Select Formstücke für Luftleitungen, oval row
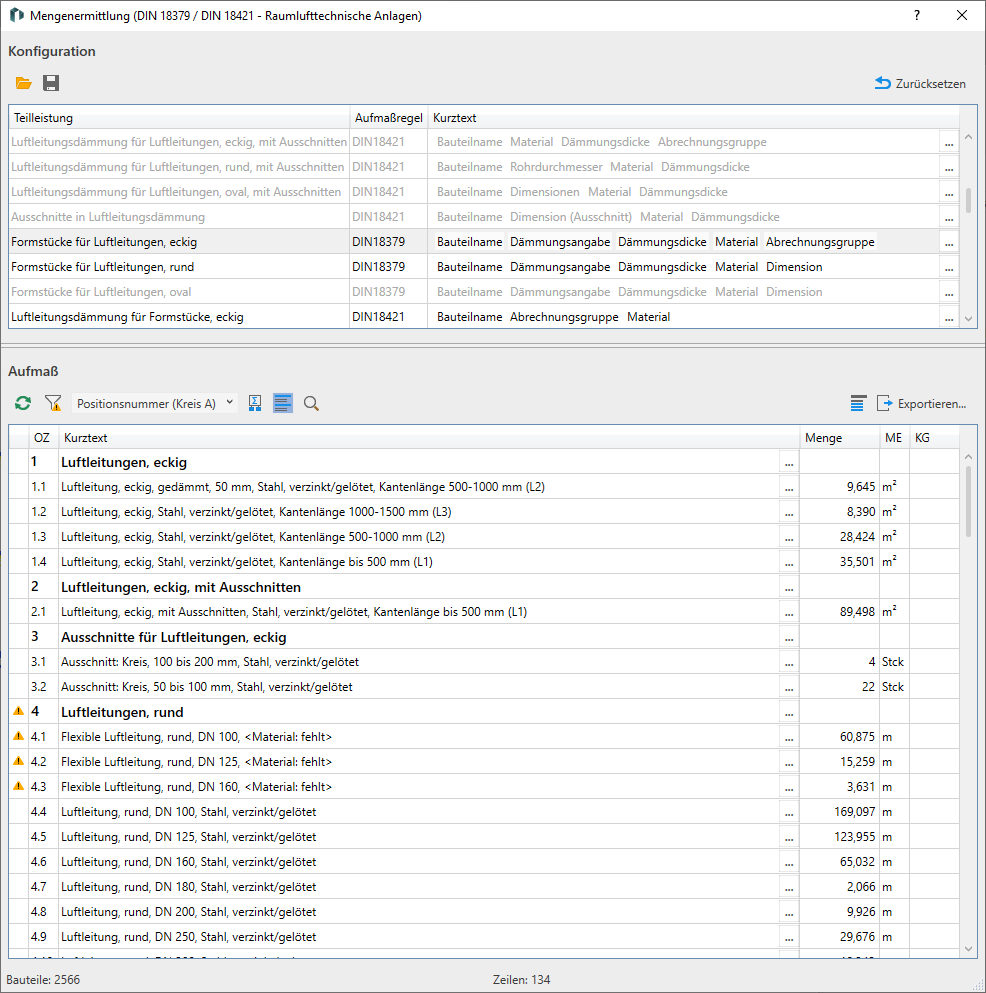The image size is (986, 993). [484, 292]
